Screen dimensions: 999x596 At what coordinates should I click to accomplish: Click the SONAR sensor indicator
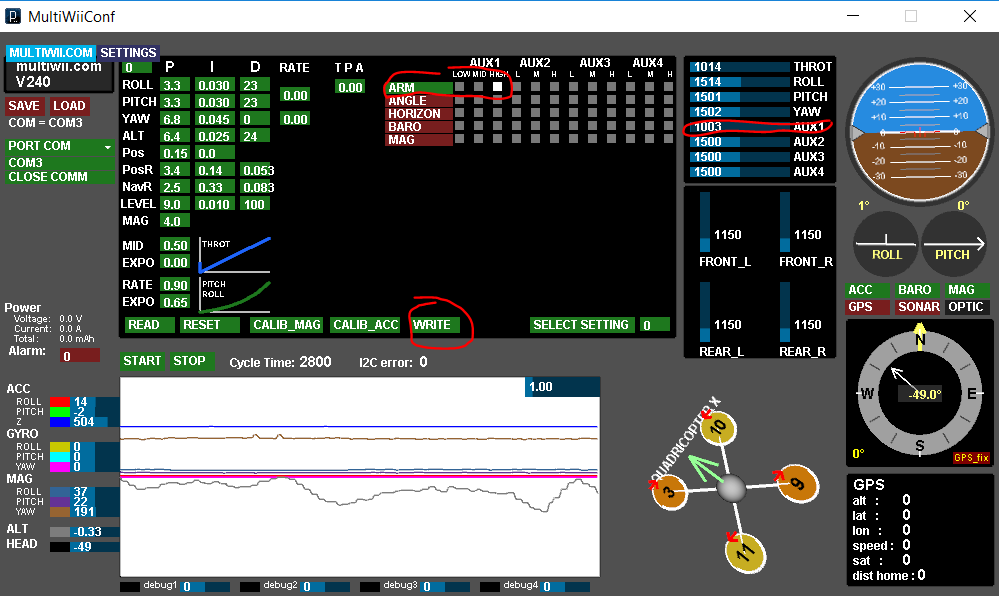[x=917, y=307]
